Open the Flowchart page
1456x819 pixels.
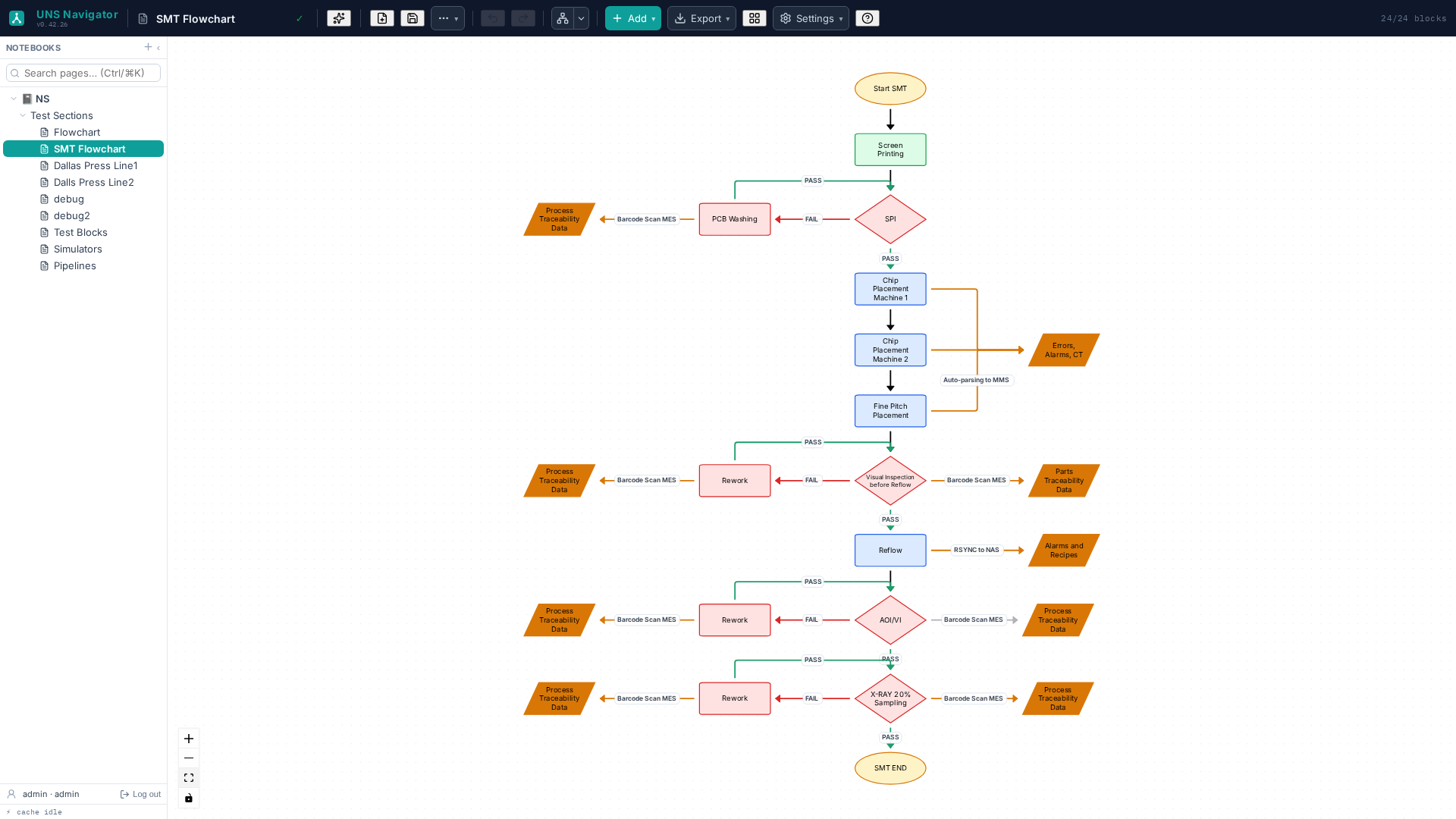pos(77,132)
